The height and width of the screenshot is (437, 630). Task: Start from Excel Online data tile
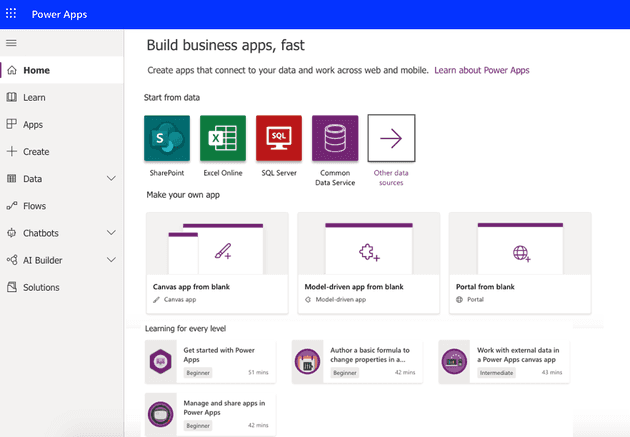click(x=223, y=138)
